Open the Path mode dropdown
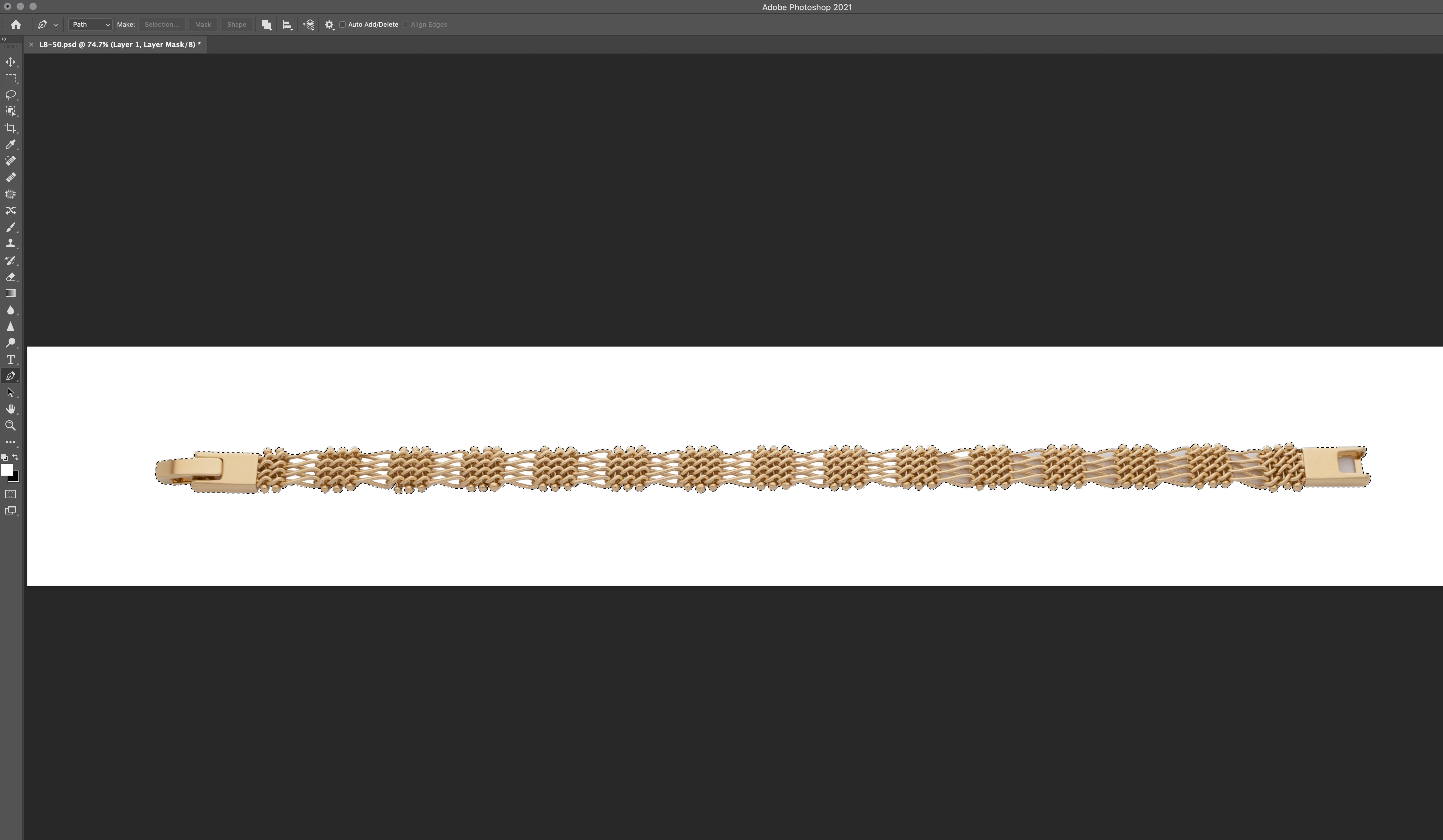The width and height of the screenshot is (1443, 840). click(90, 24)
